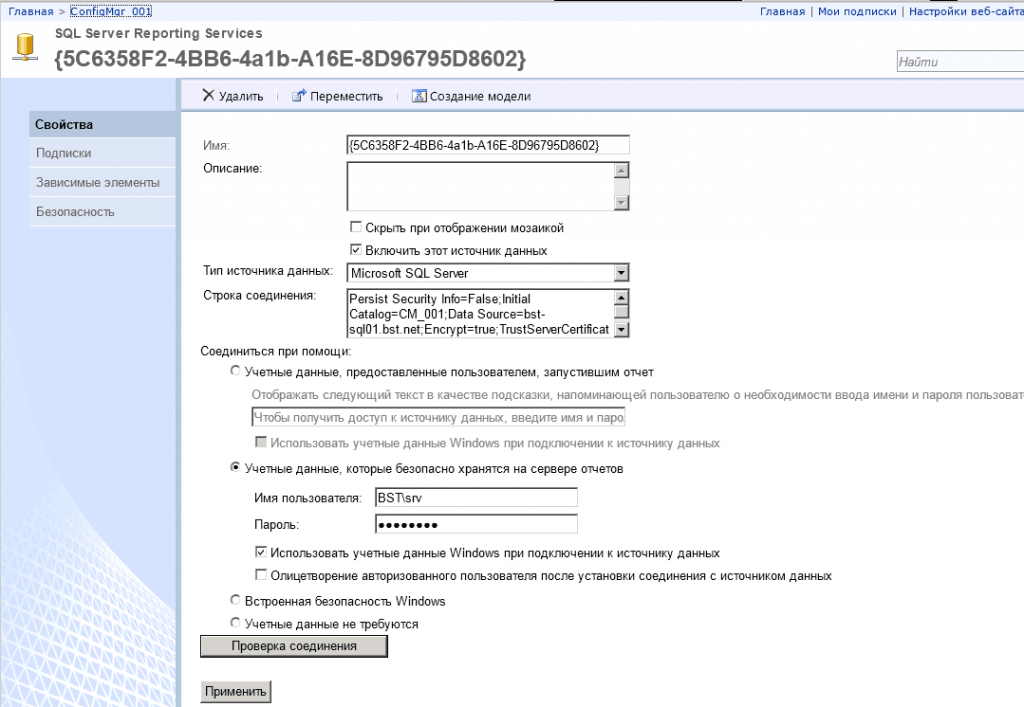Enable Скрыть при отображении мозаикой checkbox

[356, 226]
